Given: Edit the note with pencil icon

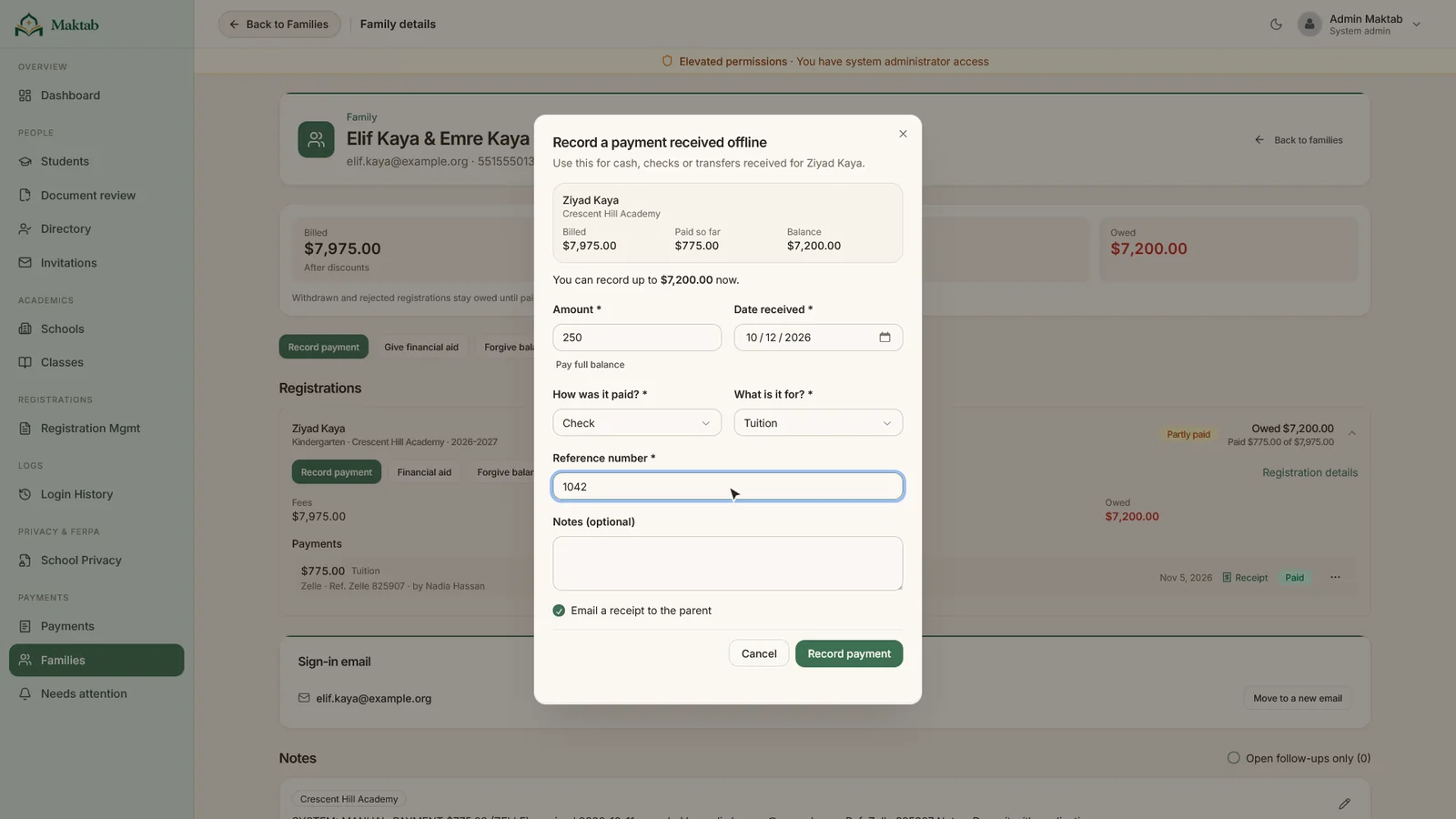Looking at the screenshot, I should [1344, 804].
